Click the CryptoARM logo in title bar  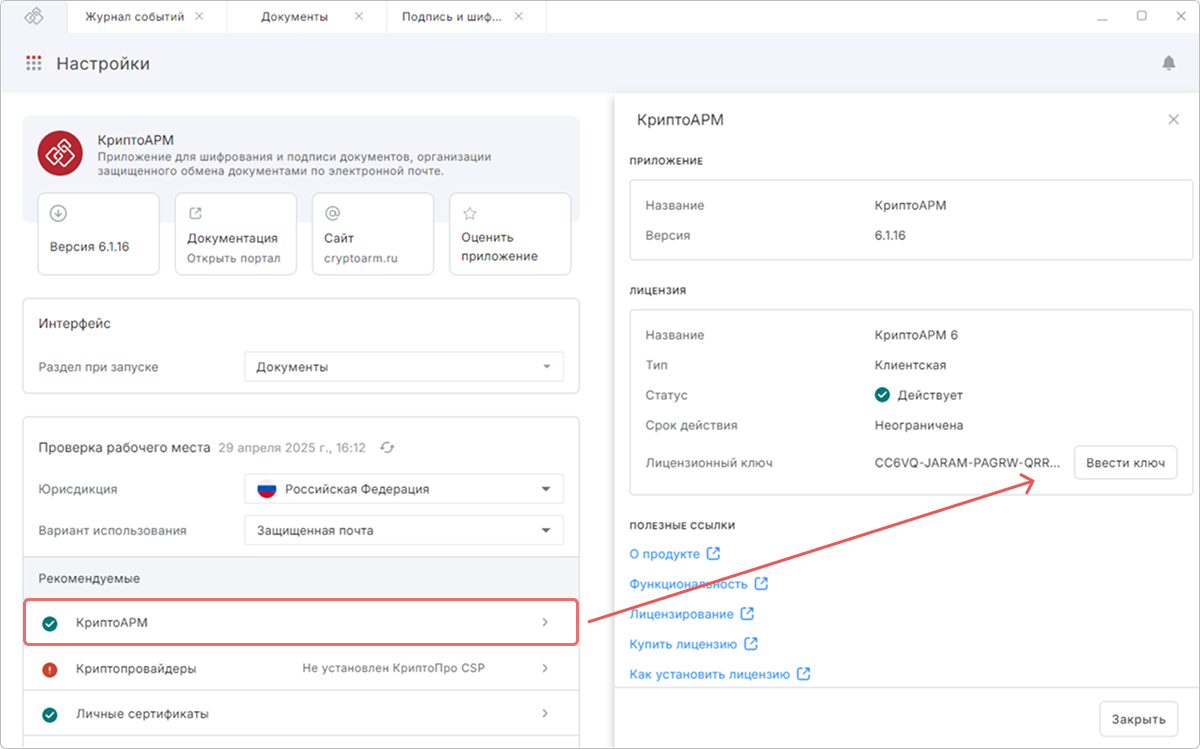[x=34, y=16]
